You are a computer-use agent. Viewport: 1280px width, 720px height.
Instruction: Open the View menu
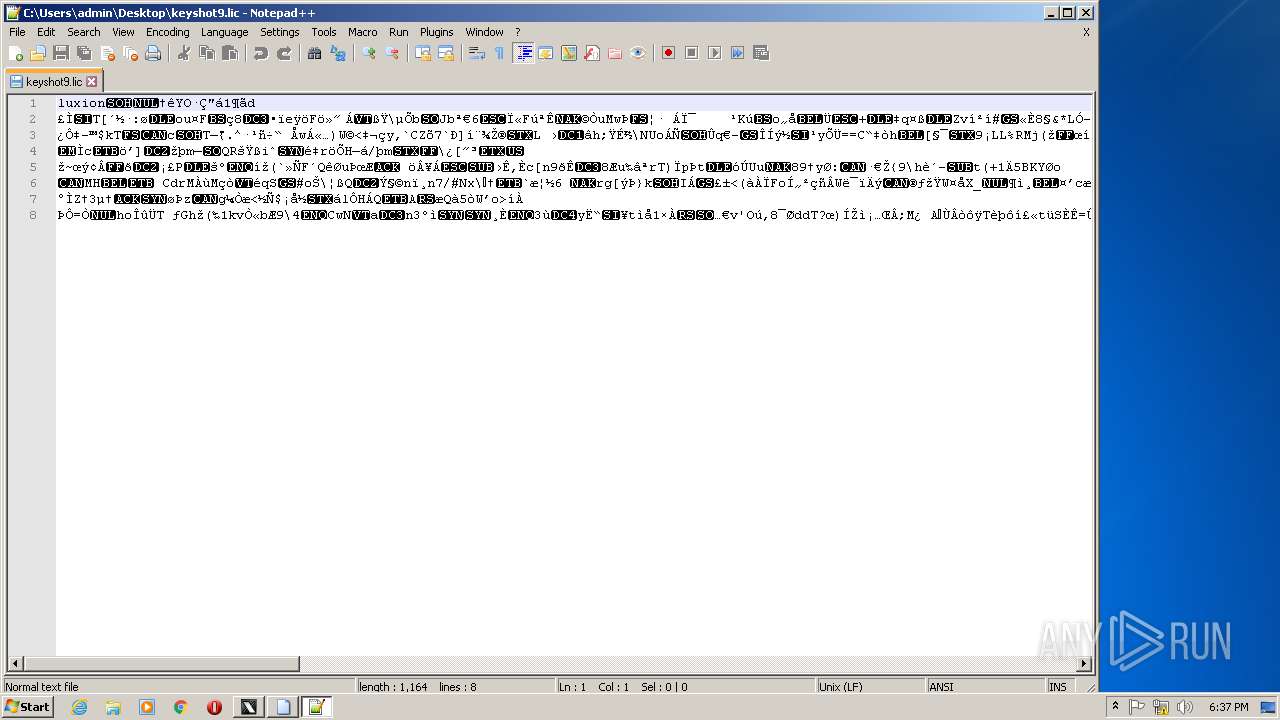pyautogui.click(x=123, y=32)
